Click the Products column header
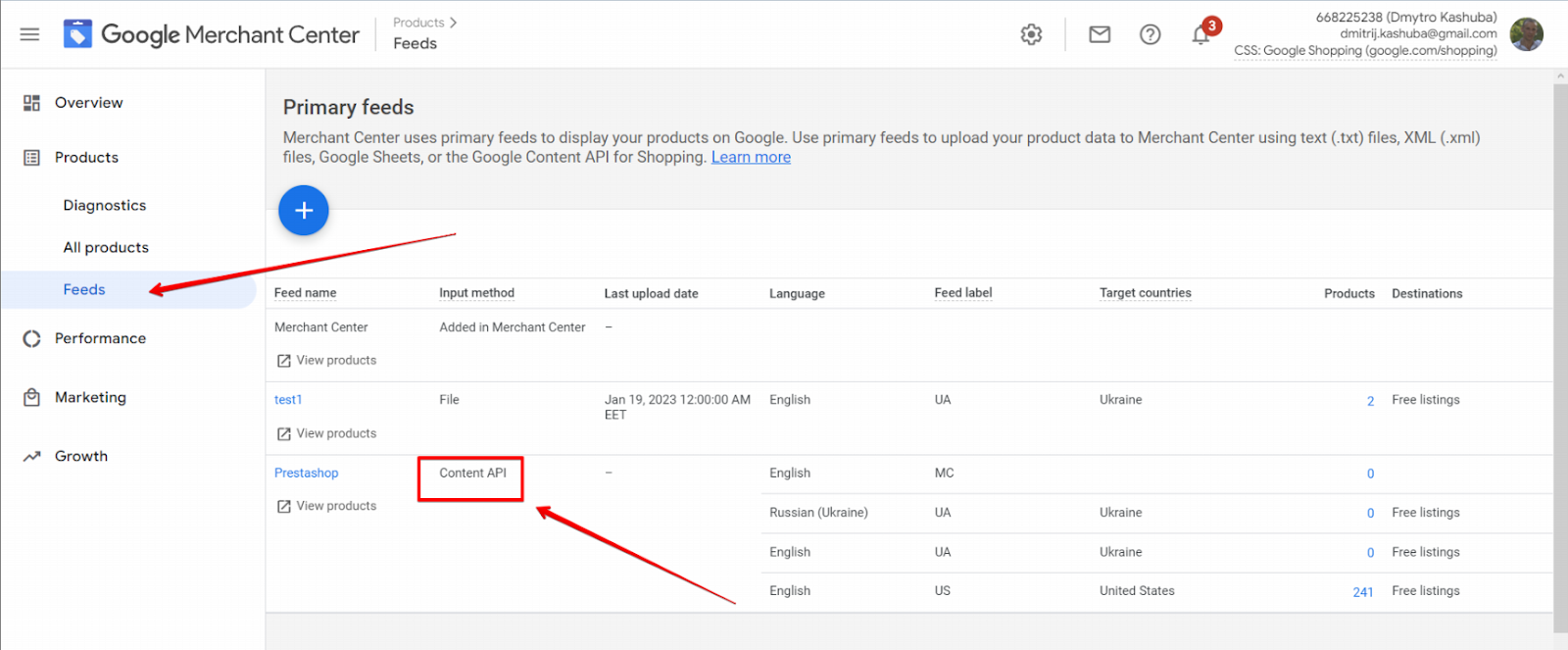The height and width of the screenshot is (650, 1568). 1349,293
